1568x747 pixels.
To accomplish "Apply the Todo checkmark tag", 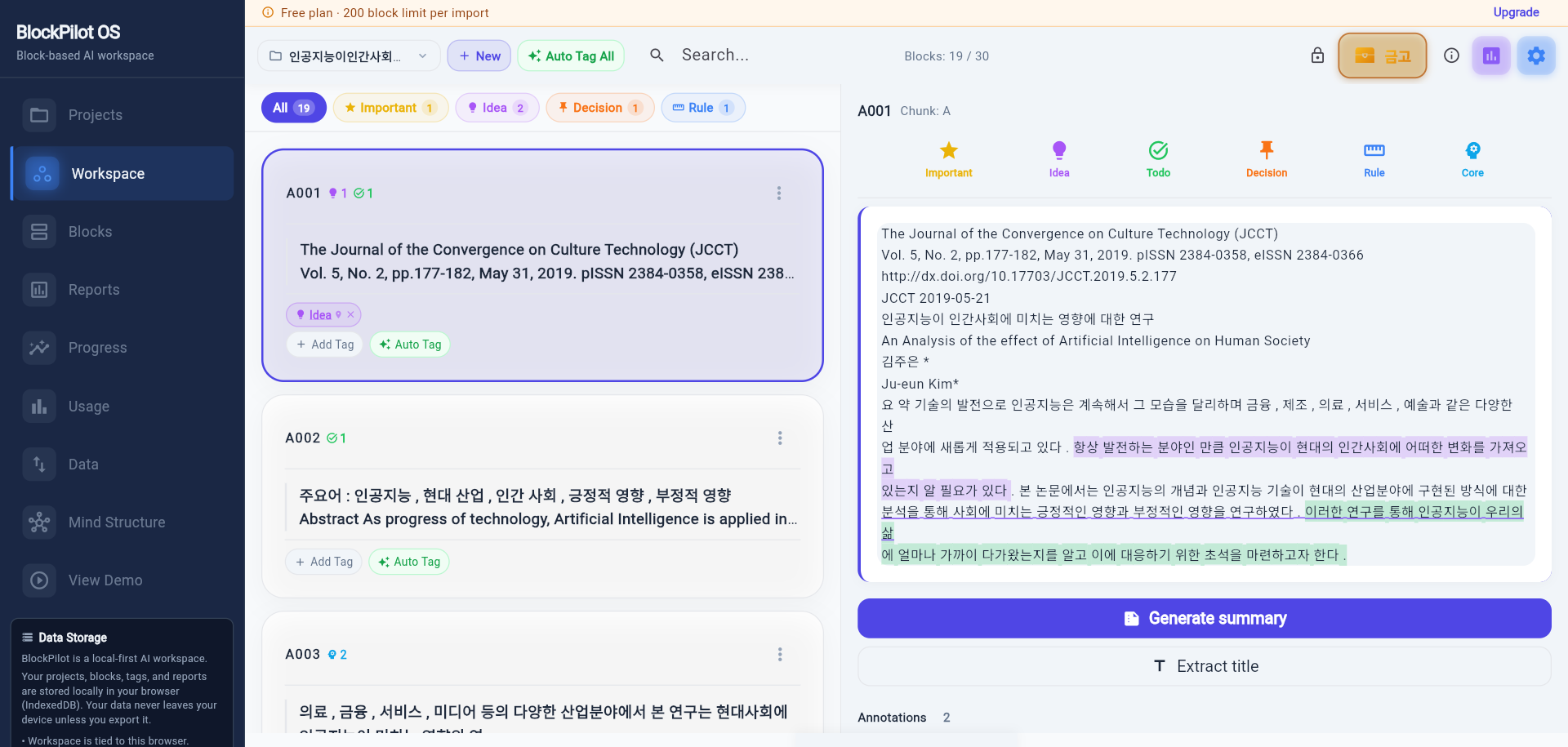I will click(1158, 158).
